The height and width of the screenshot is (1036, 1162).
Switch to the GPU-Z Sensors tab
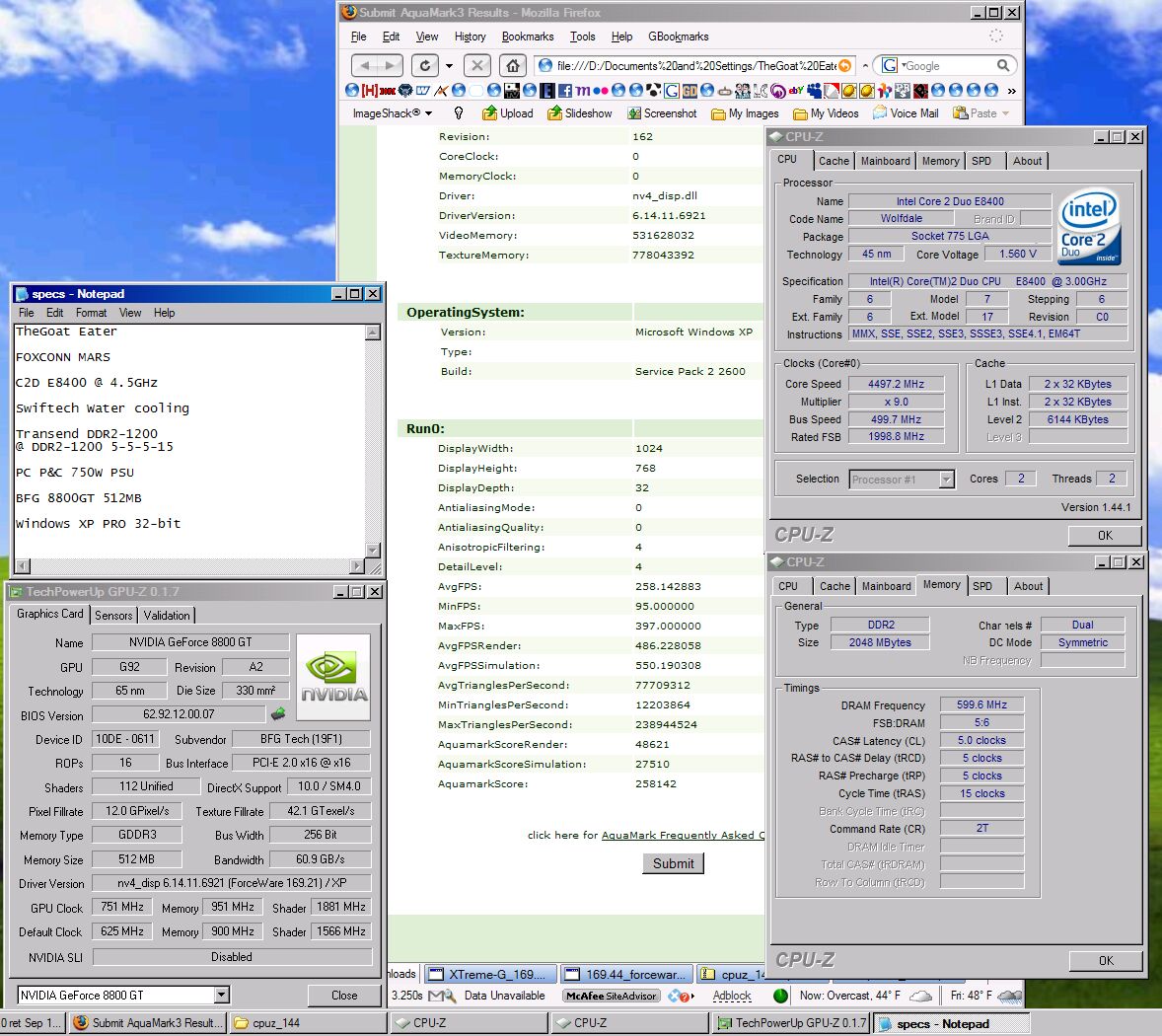[113, 615]
